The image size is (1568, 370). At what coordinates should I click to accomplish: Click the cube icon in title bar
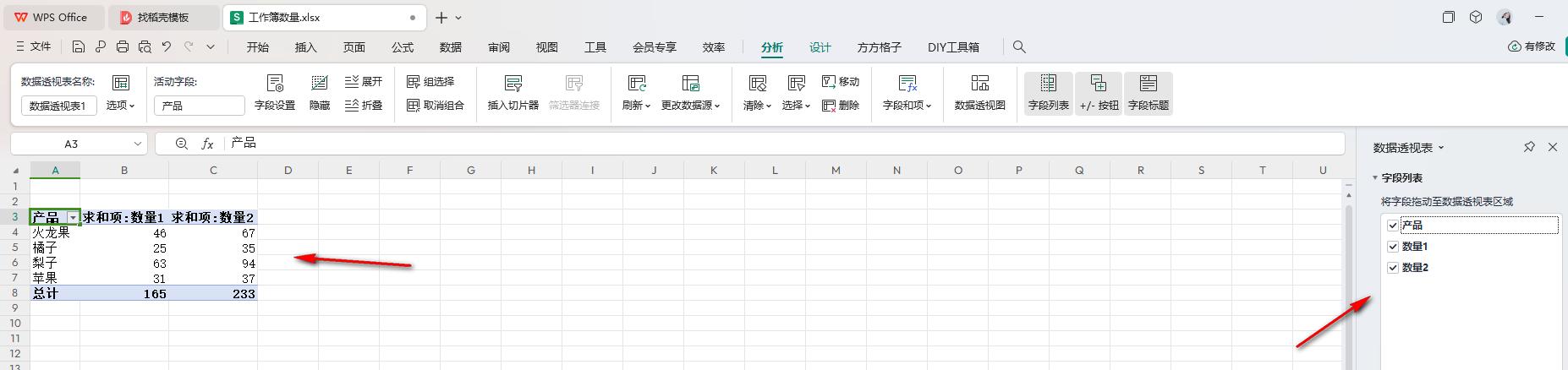[1476, 17]
